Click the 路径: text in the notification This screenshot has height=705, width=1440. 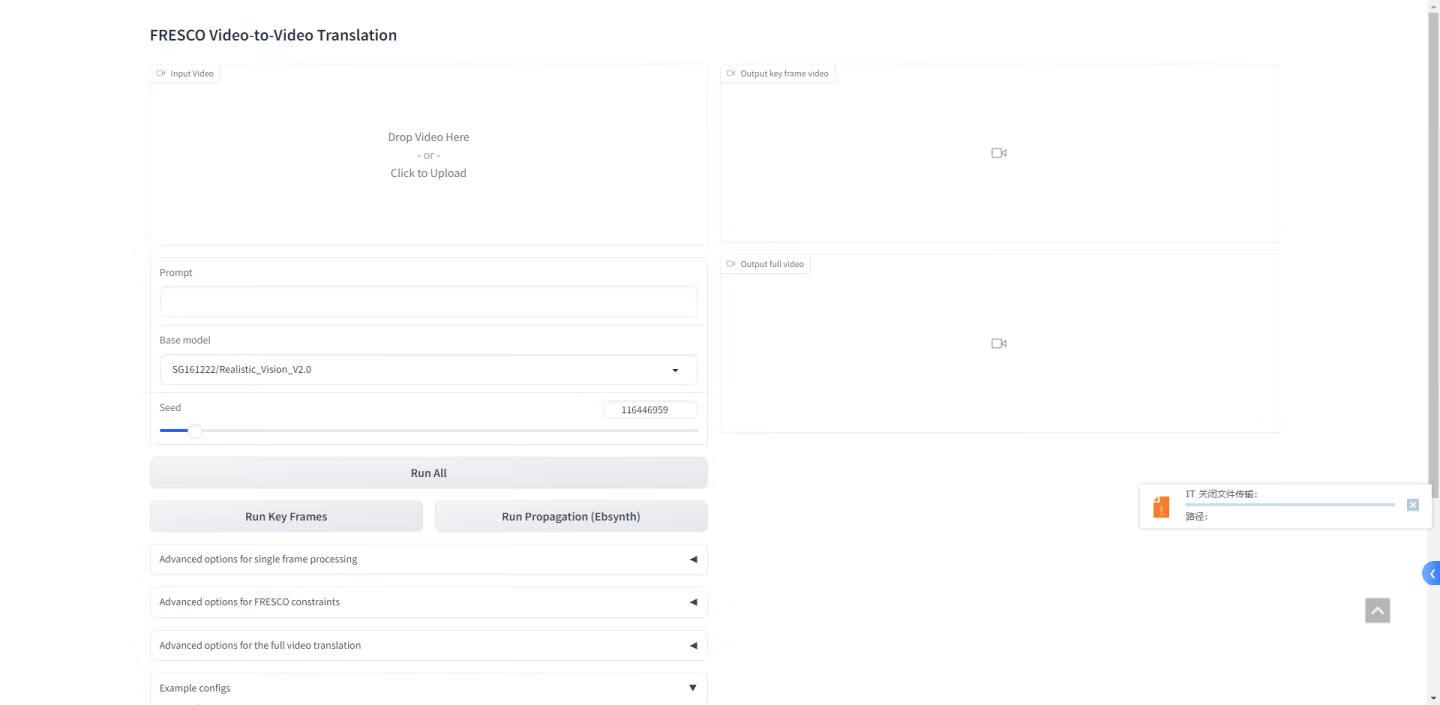pos(1197,517)
